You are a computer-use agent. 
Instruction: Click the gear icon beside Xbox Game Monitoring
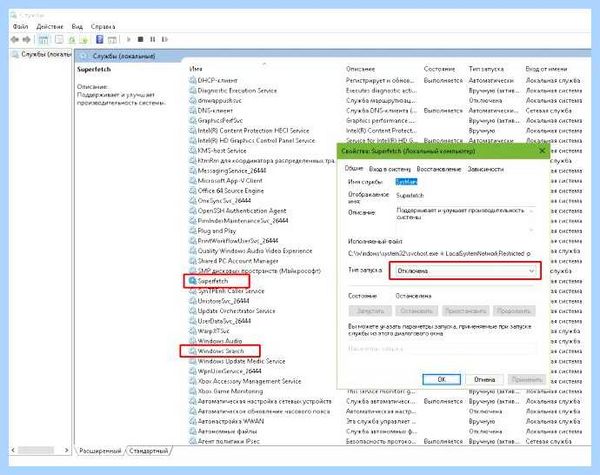pyautogui.click(x=193, y=391)
